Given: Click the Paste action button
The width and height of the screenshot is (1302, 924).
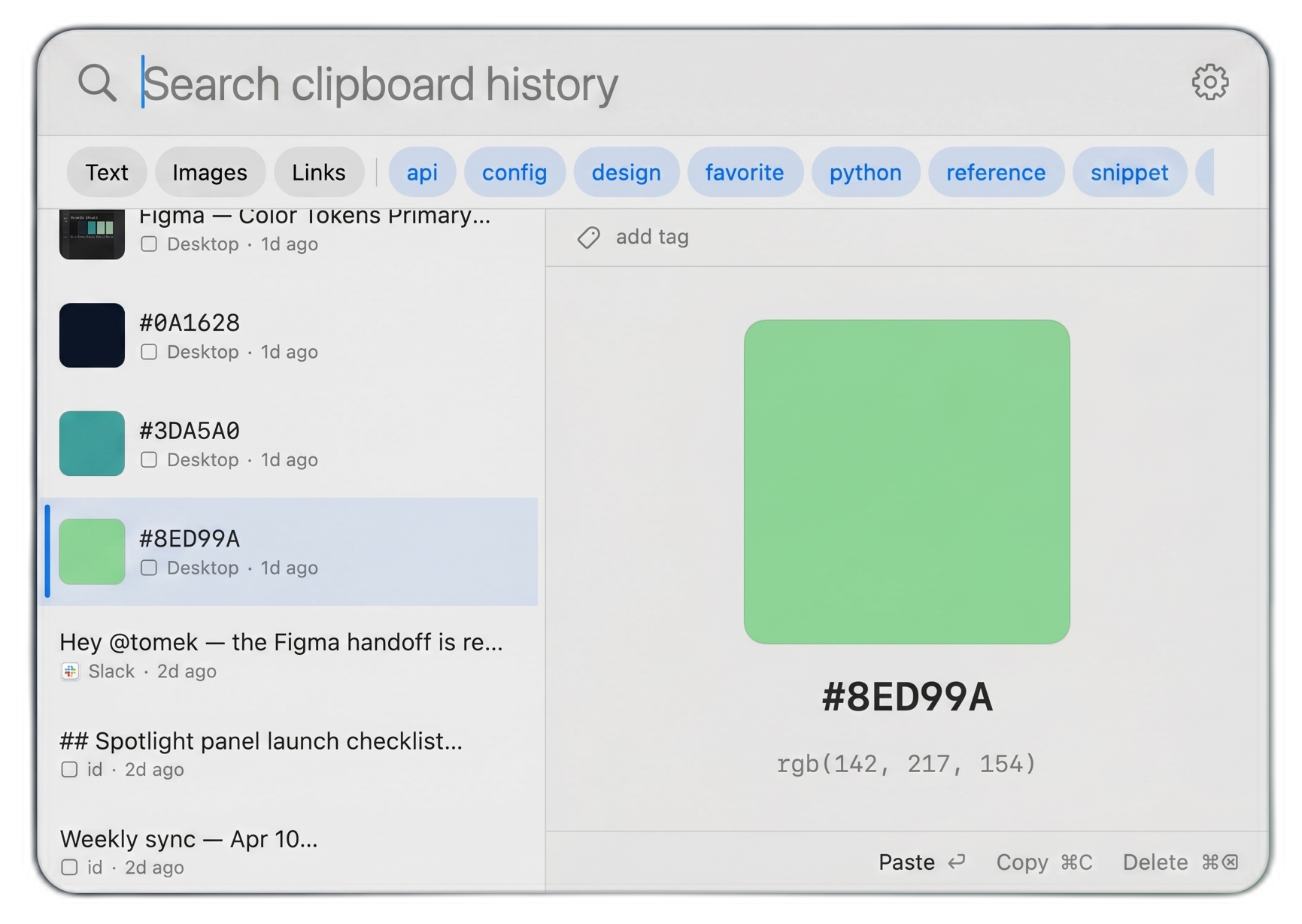Looking at the screenshot, I should 922,862.
